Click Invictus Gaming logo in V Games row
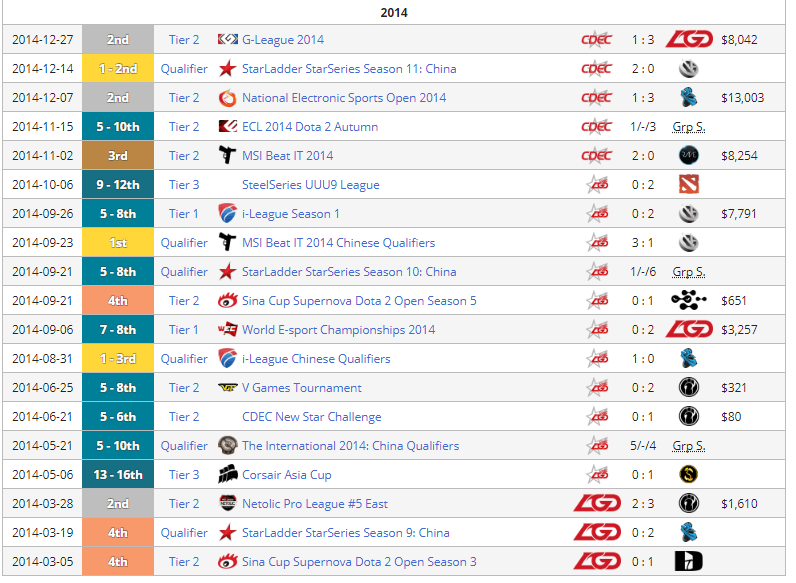 [688, 387]
